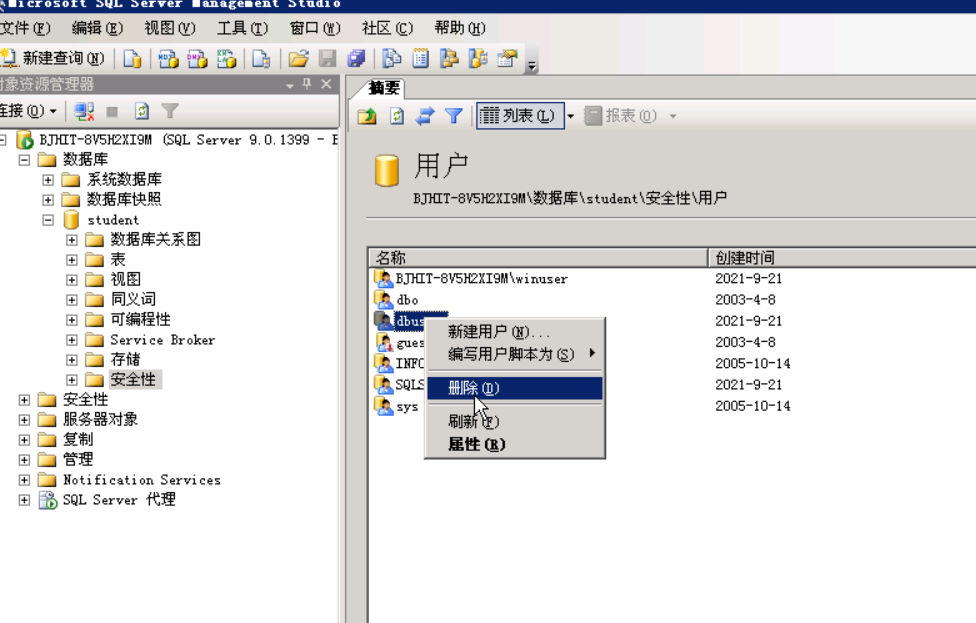Choose 删除(D) in context menu

[514, 388]
